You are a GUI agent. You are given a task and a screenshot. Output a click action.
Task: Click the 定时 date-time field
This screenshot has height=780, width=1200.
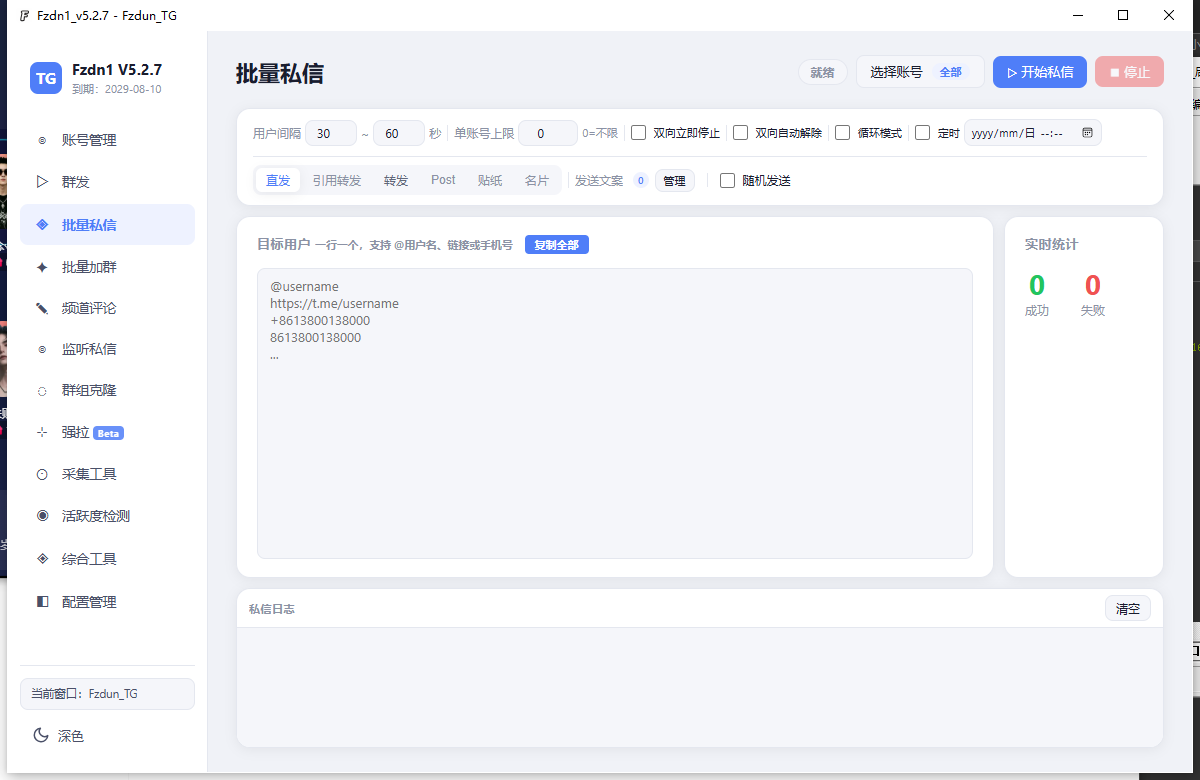(1033, 133)
